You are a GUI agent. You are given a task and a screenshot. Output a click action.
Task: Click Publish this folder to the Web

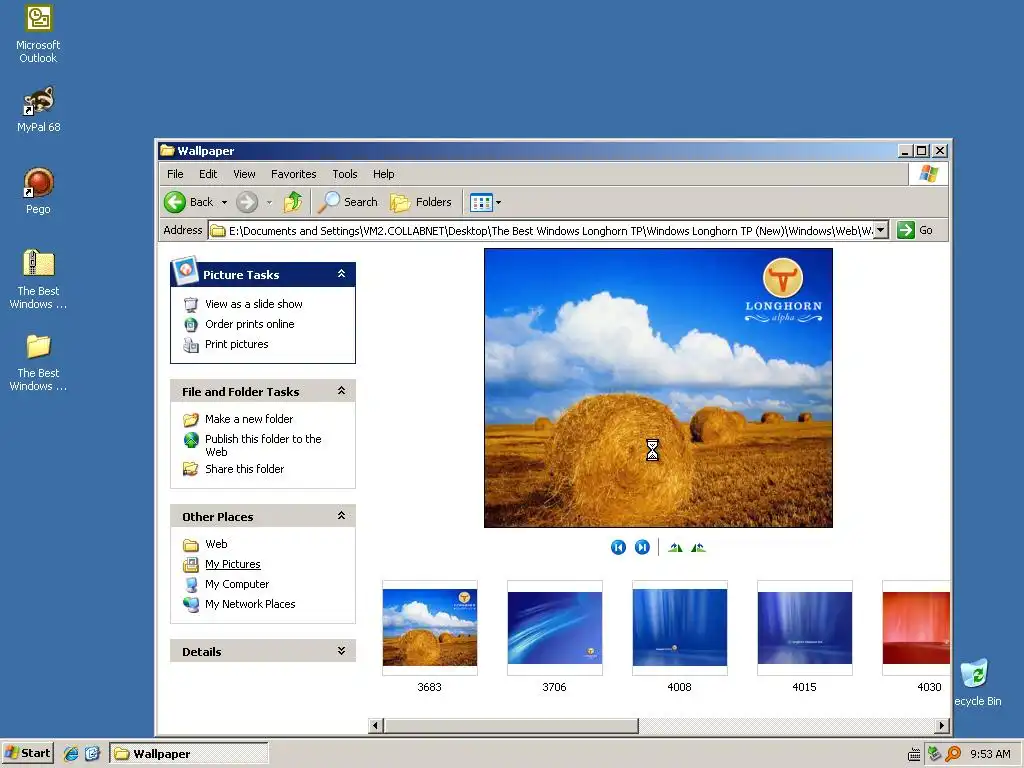[x=263, y=445]
